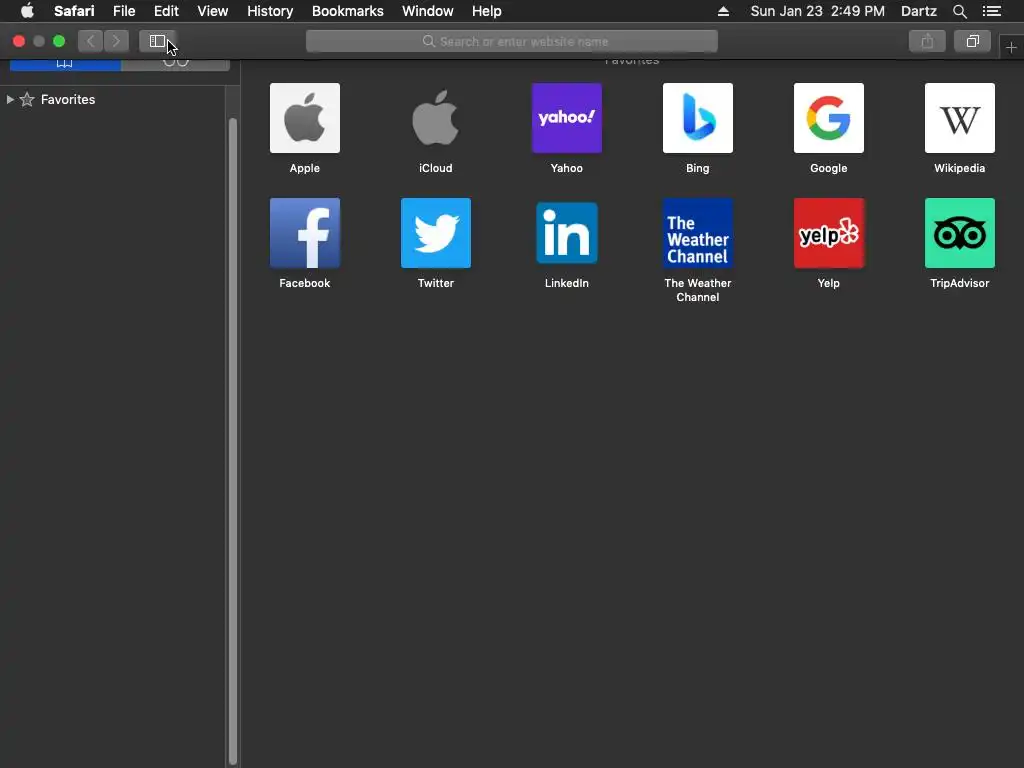Open the Facebook favorite tile
Viewport: 1024px width, 768px height.
coord(304,233)
